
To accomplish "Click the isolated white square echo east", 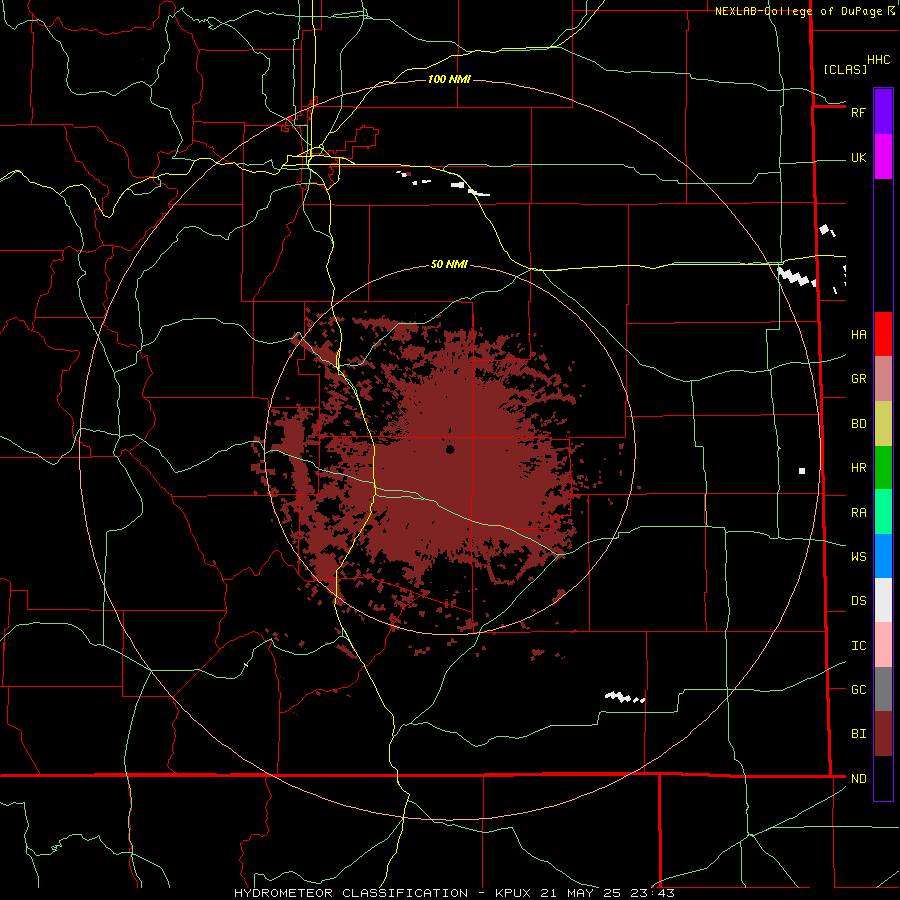I will tap(802, 471).
